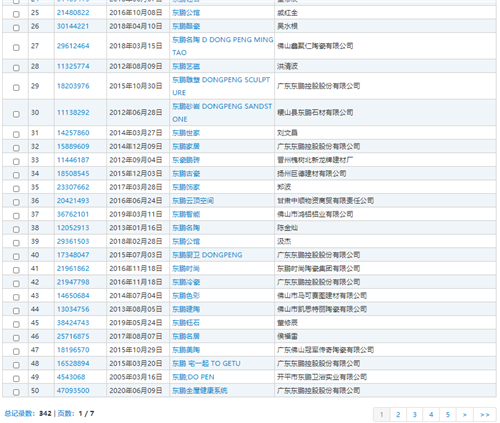Open the DONGPENG SCULPTURE trademark link
The height and width of the screenshot is (423, 500).
pos(221,86)
